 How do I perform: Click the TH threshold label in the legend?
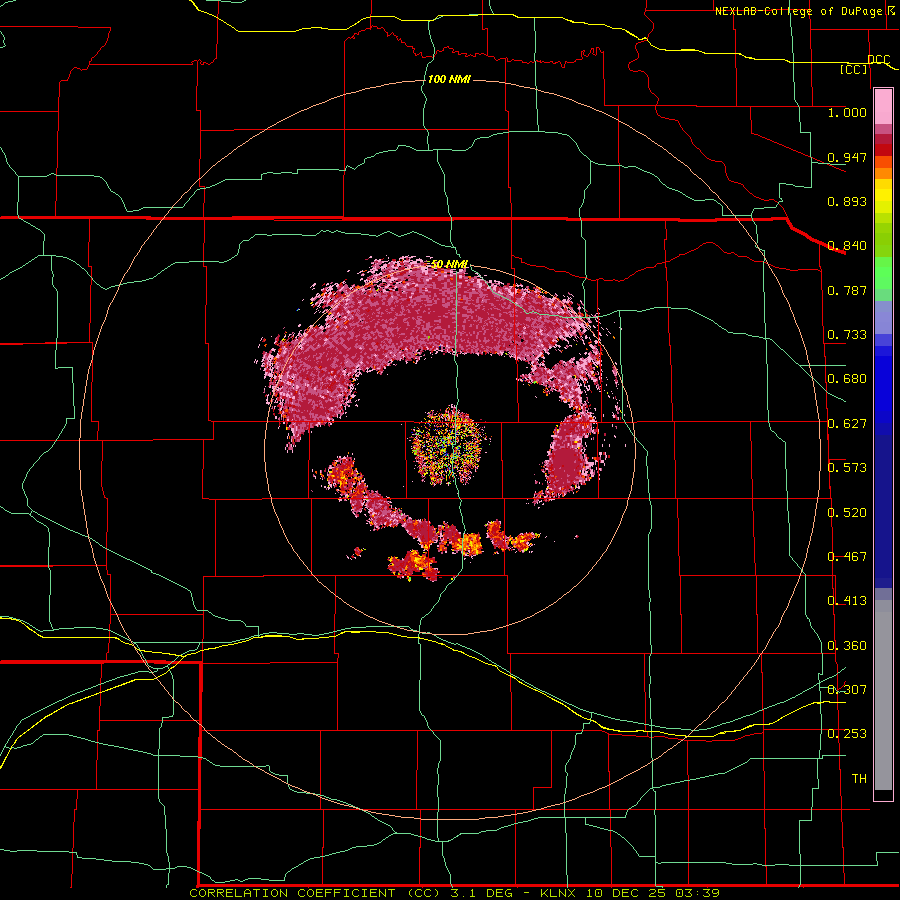(x=859, y=779)
